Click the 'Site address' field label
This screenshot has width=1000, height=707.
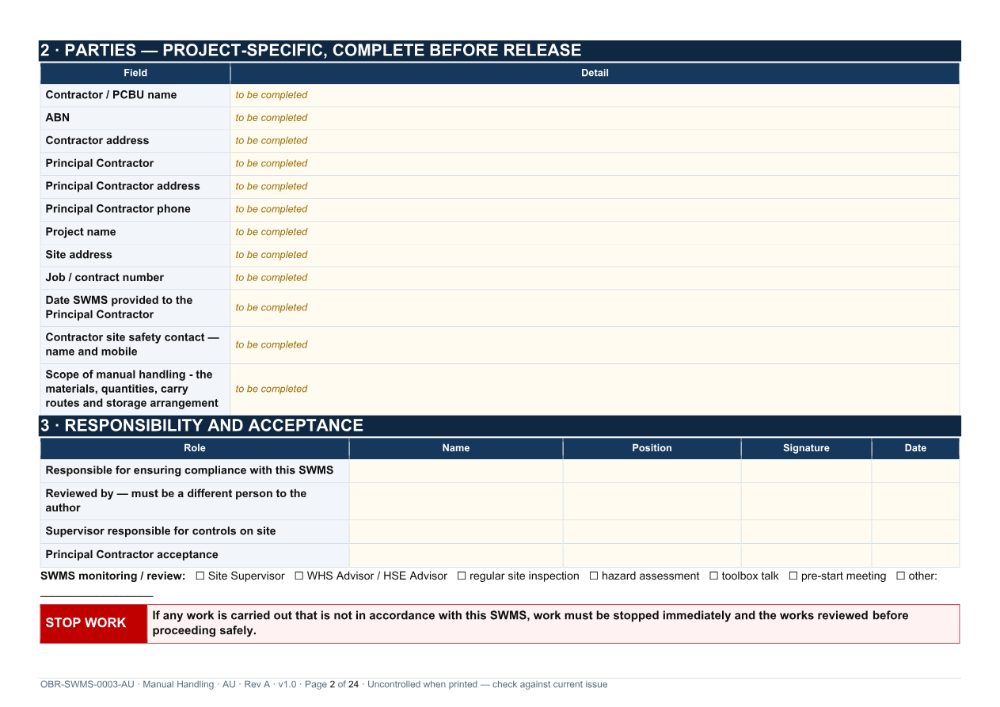[78, 255]
